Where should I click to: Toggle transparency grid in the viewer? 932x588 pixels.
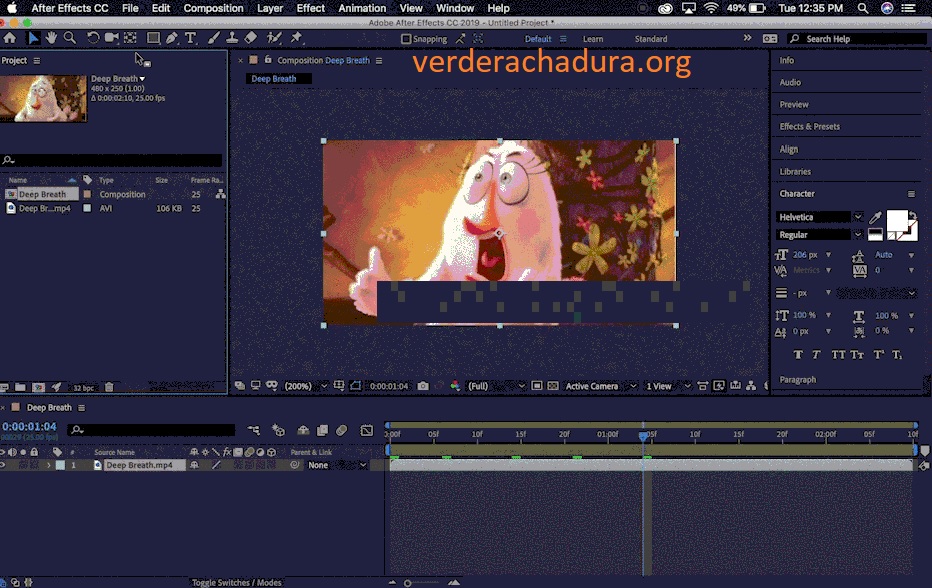553,386
